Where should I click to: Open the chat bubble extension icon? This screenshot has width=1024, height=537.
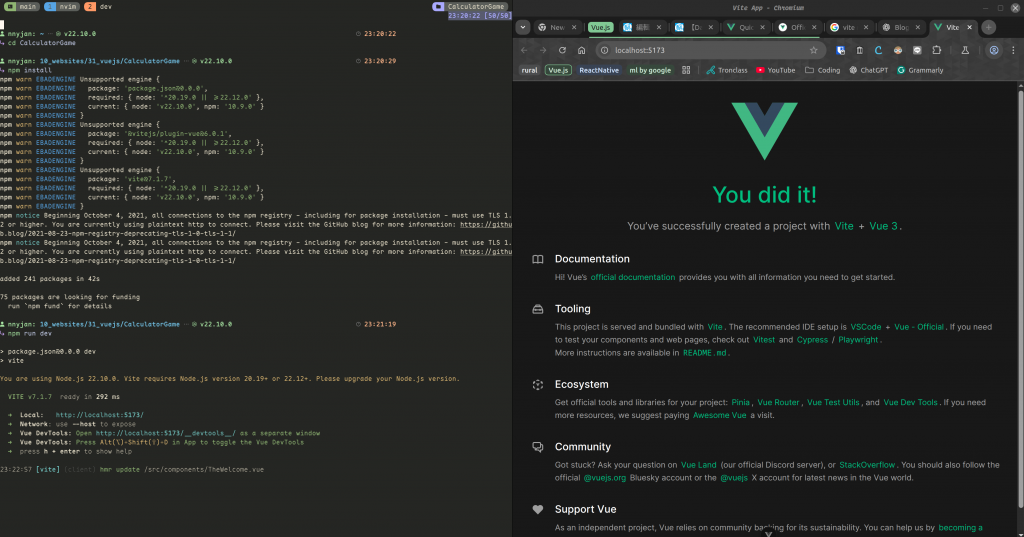tap(917, 50)
